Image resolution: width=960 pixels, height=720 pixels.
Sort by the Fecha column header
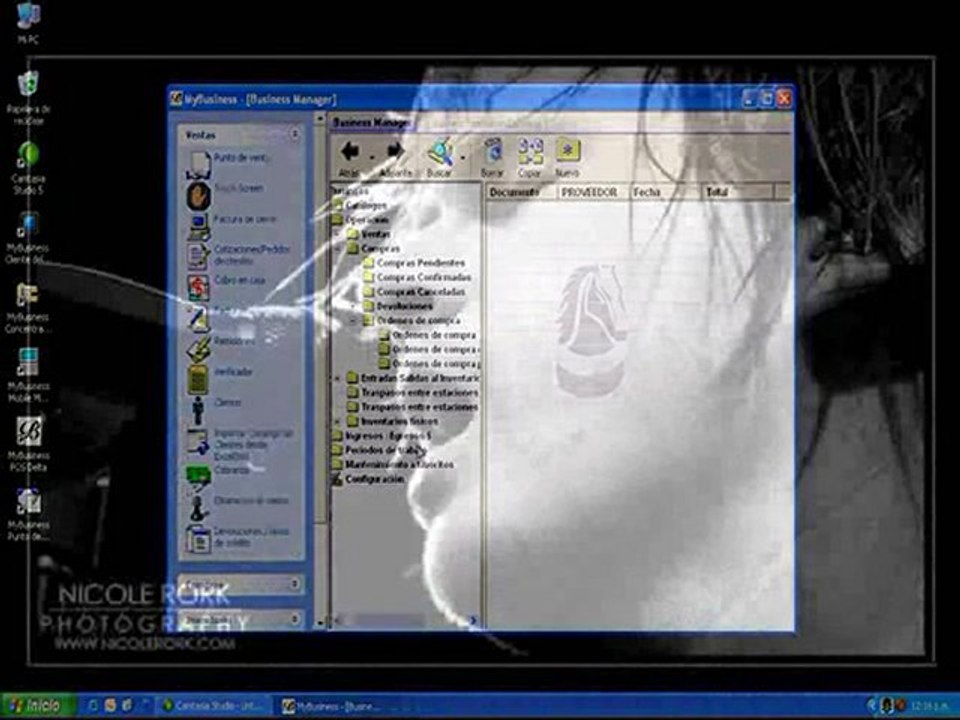tap(665, 192)
